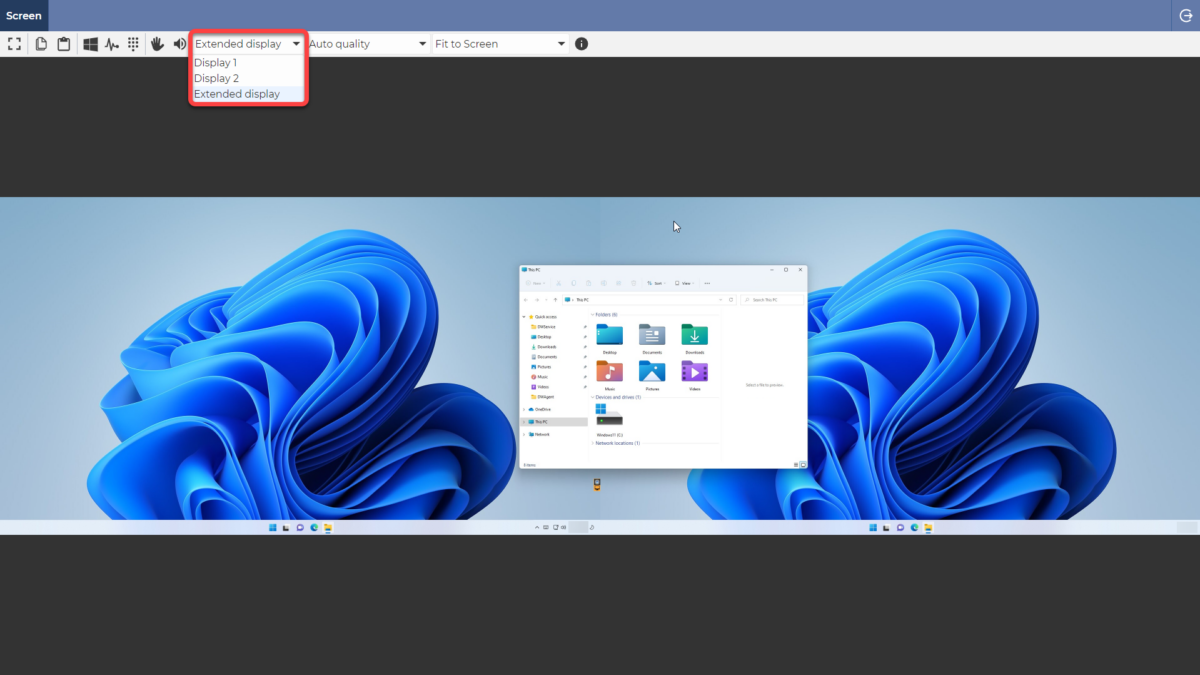Viewport: 1200px width, 675px height.
Task: Click the Search This PC box
Action: pyautogui.click(x=772, y=300)
